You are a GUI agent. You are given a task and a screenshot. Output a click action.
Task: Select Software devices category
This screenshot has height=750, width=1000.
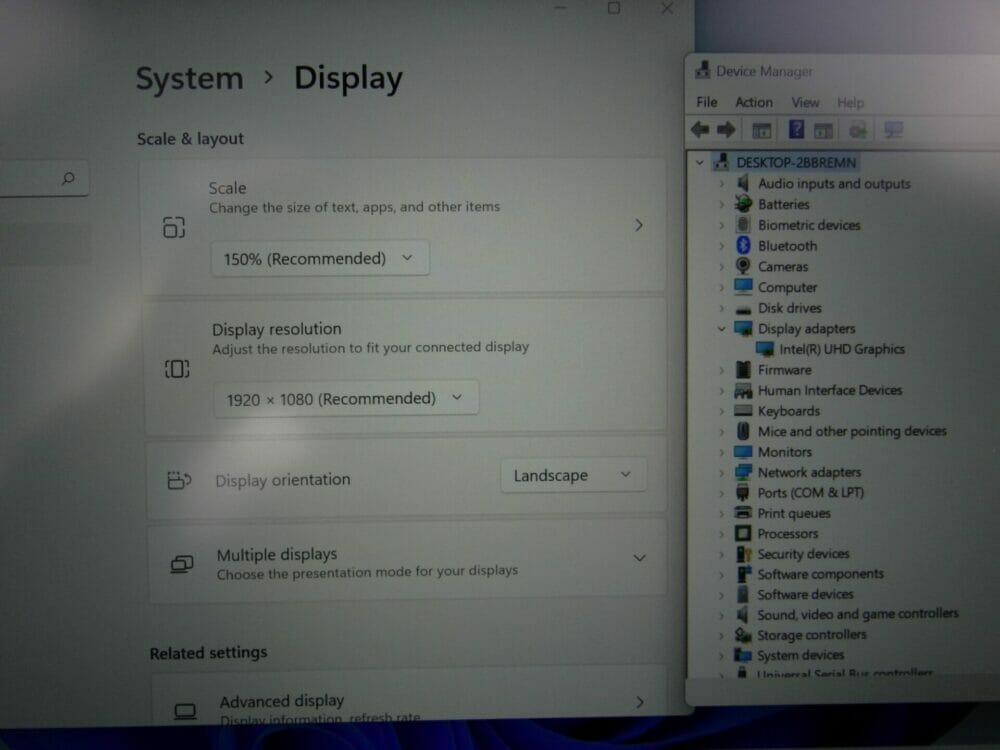tap(805, 594)
